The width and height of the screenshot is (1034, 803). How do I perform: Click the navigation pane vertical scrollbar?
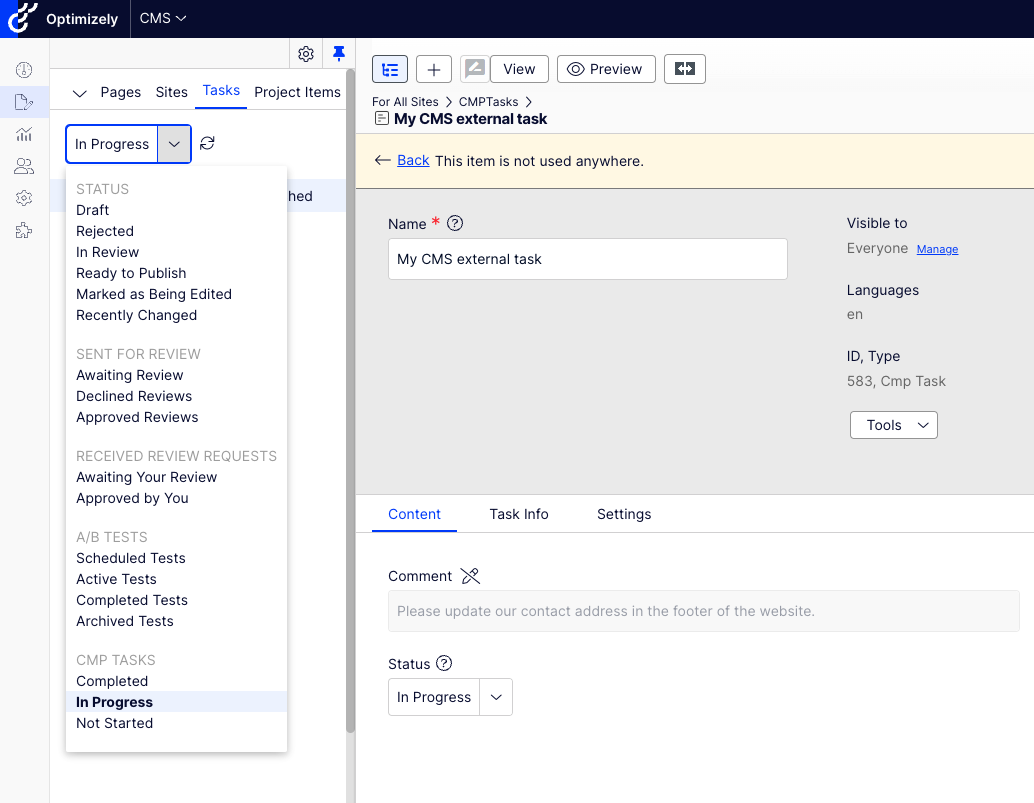pyautogui.click(x=350, y=400)
